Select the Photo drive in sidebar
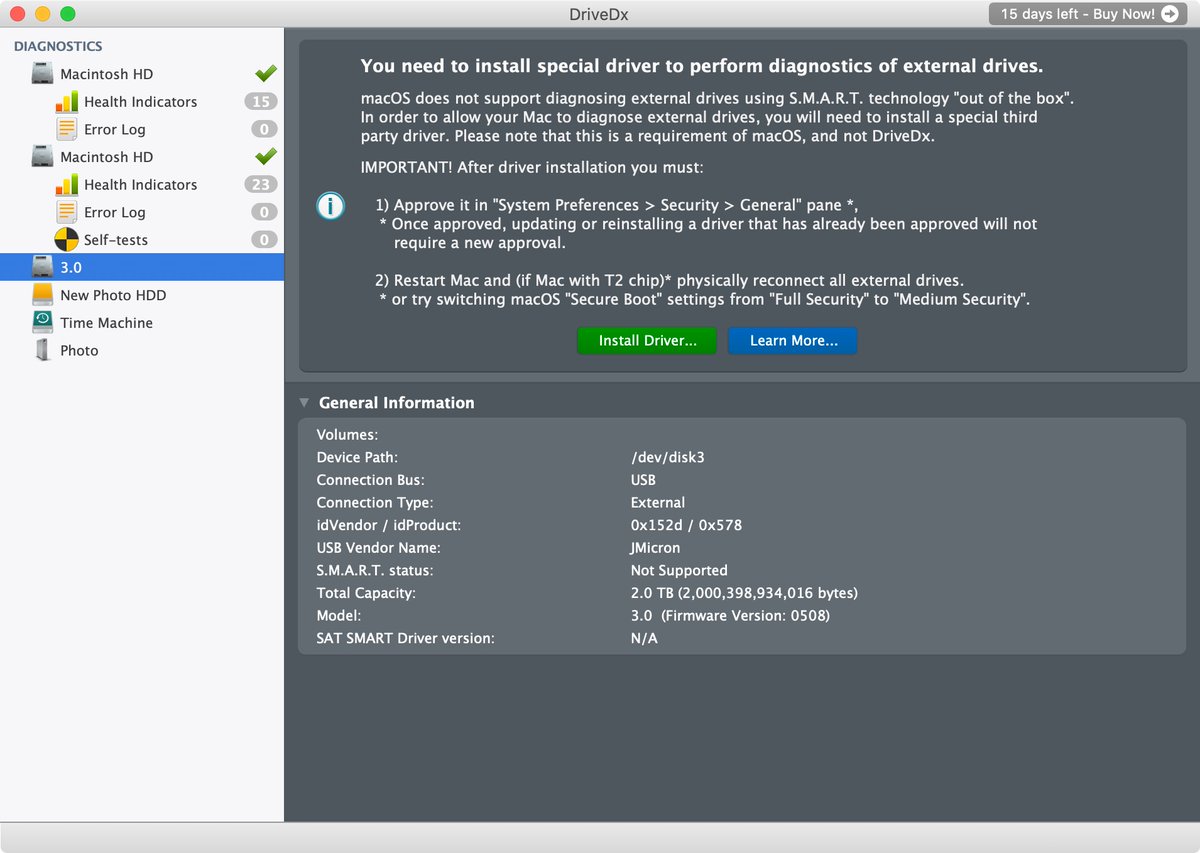1200x853 pixels. click(142, 350)
